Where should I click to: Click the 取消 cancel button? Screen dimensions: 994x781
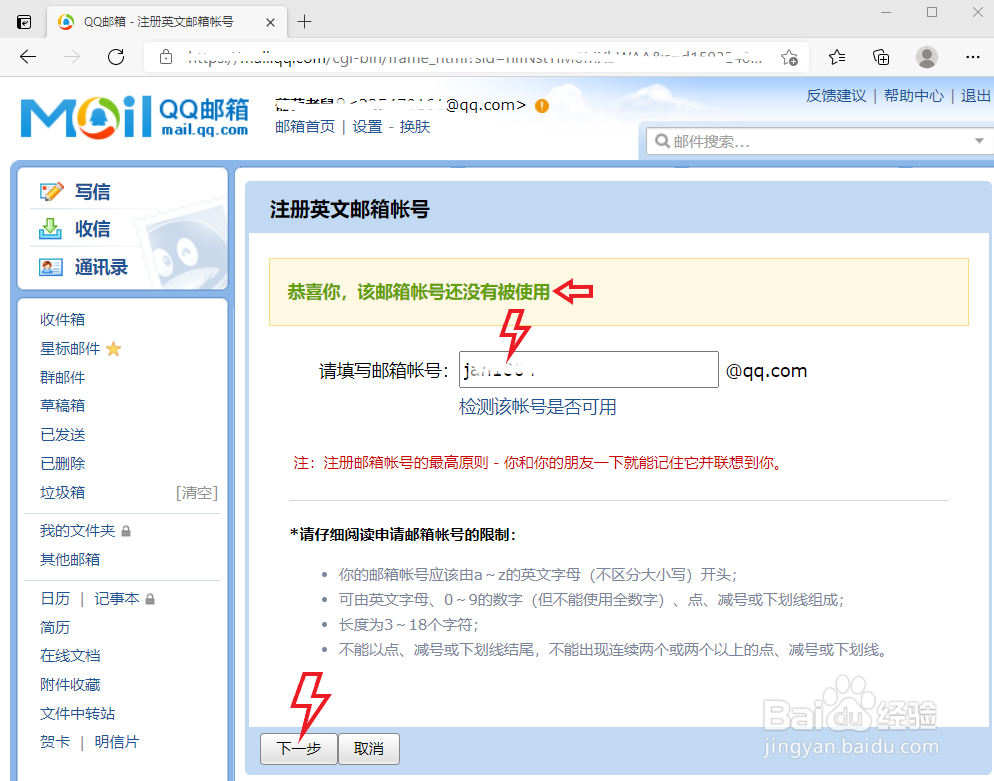click(x=368, y=748)
